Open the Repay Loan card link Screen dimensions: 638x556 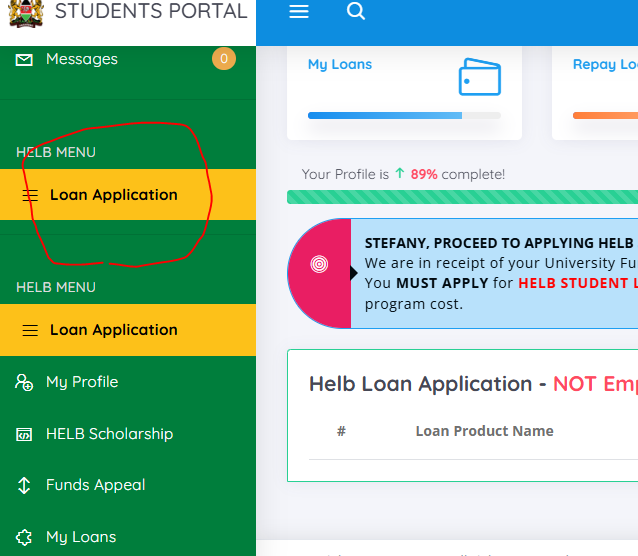coord(604,65)
